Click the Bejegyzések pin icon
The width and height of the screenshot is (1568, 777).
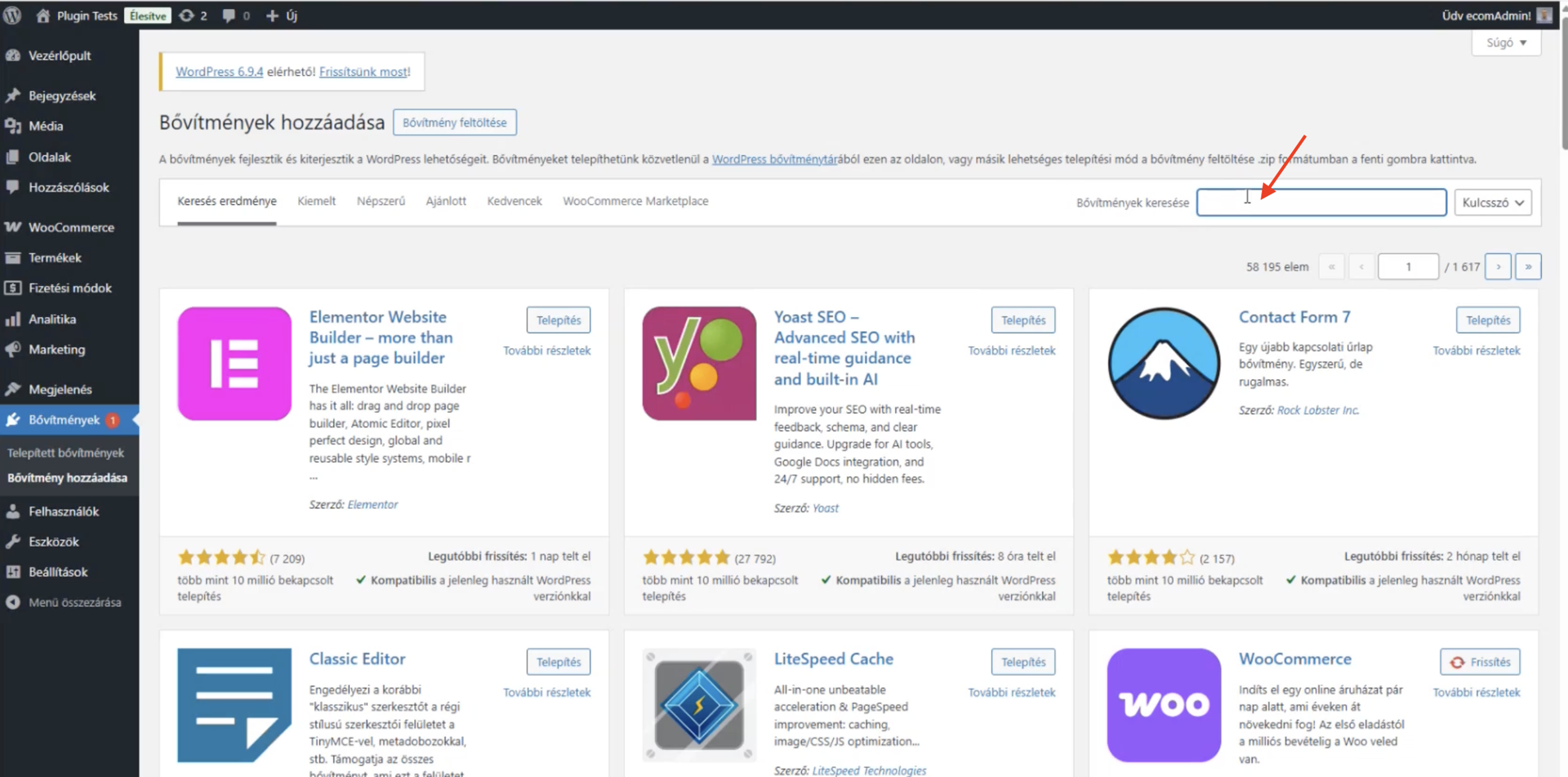[x=13, y=96]
